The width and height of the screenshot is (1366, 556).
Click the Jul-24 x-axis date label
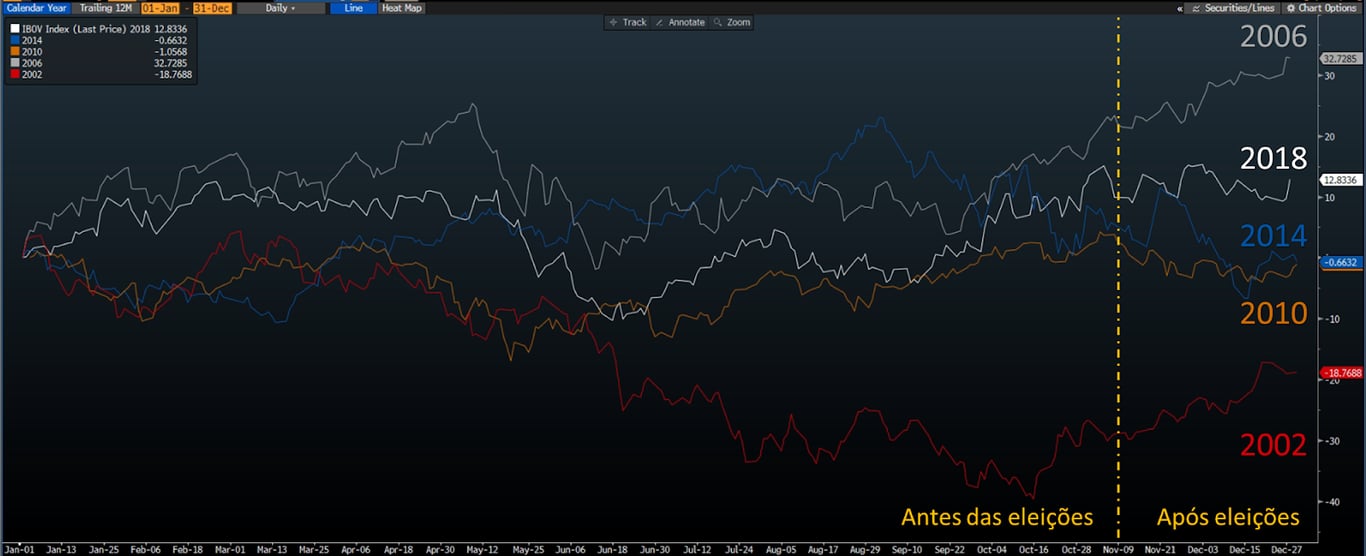point(737,549)
